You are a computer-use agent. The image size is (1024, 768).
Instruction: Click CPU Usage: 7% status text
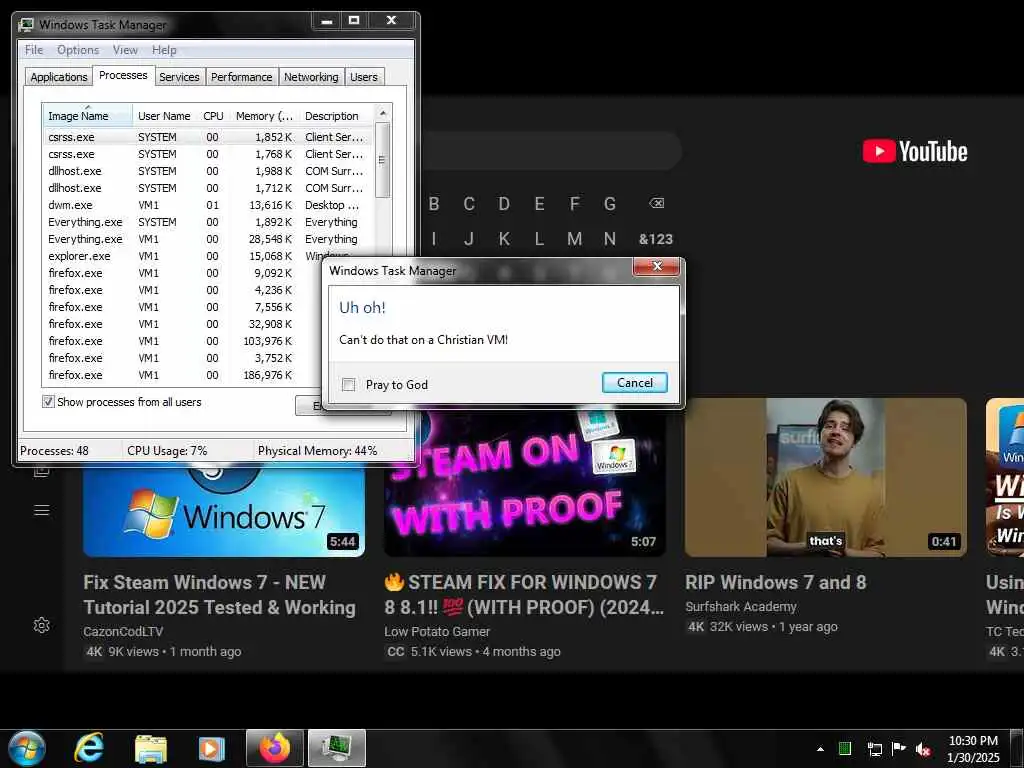[167, 451]
